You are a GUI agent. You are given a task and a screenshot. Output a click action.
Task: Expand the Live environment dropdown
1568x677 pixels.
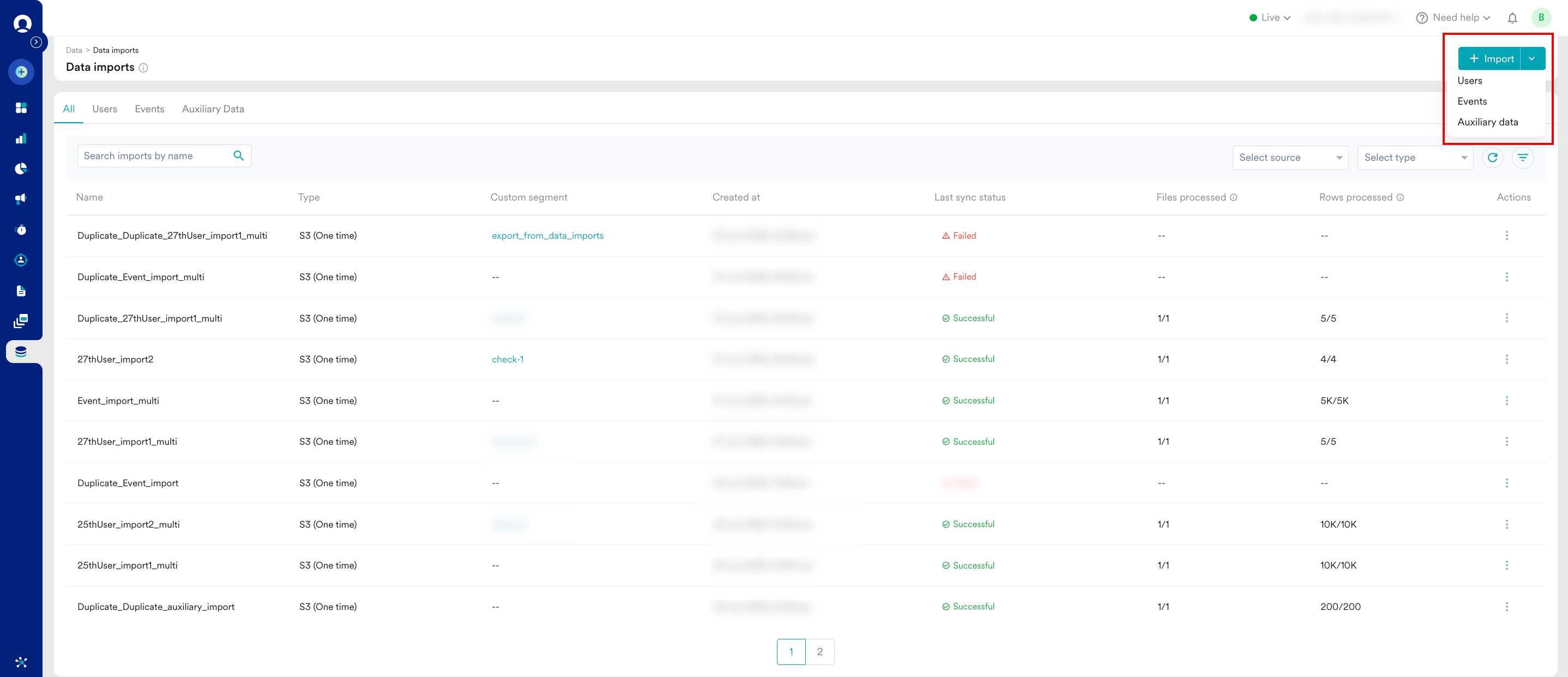click(x=1270, y=17)
